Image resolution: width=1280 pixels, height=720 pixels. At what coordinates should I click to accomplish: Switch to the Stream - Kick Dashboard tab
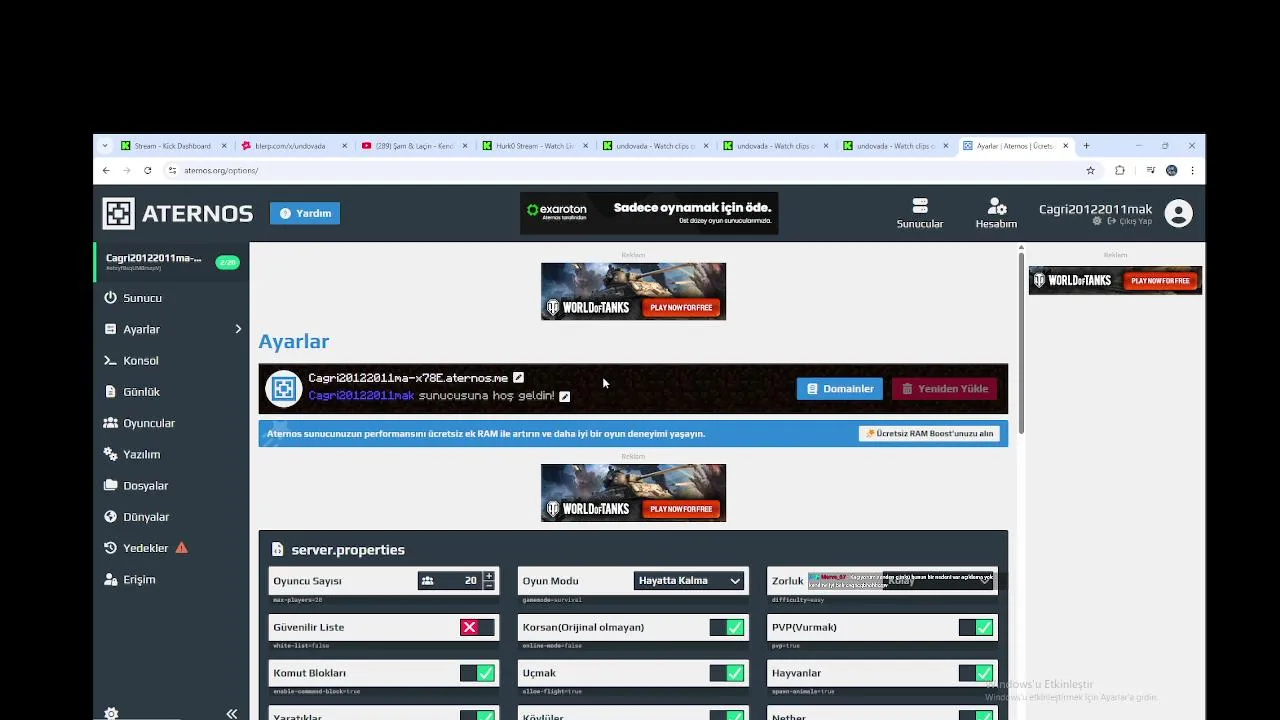tap(174, 146)
